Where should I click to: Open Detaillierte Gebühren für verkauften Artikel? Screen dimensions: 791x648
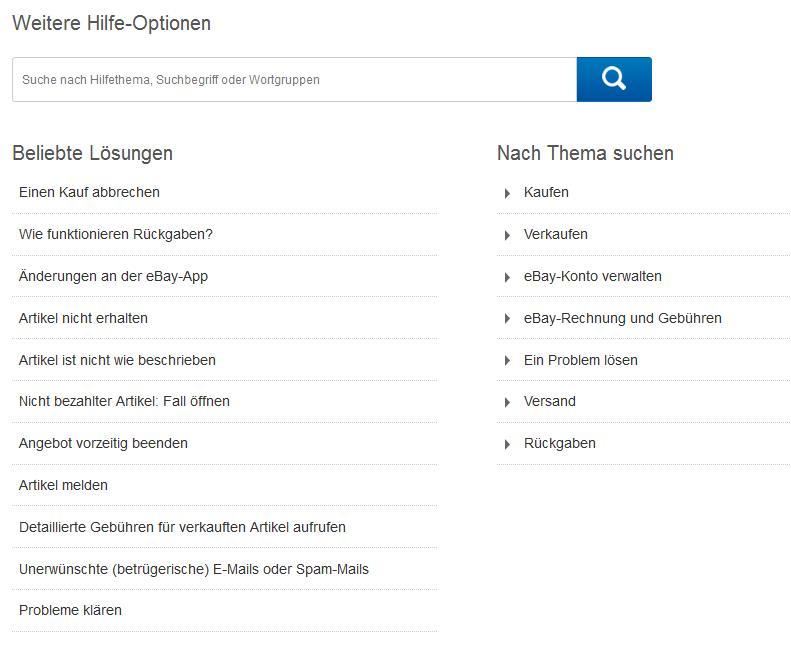click(x=182, y=527)
